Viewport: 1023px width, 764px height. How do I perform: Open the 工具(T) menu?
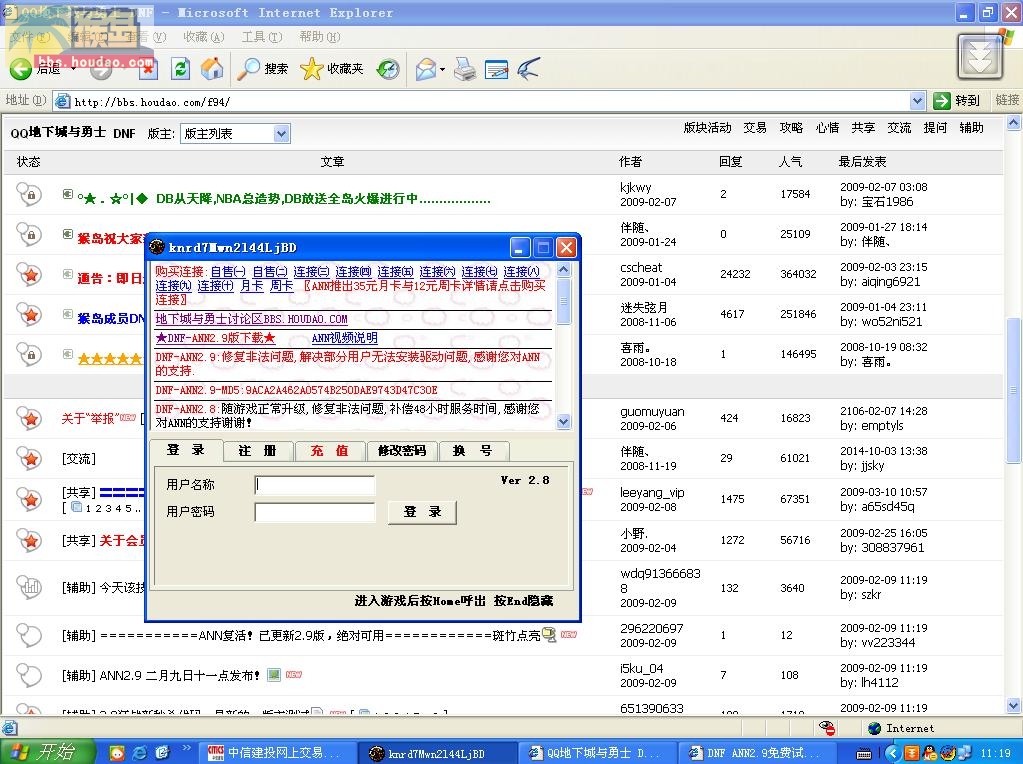262,37
